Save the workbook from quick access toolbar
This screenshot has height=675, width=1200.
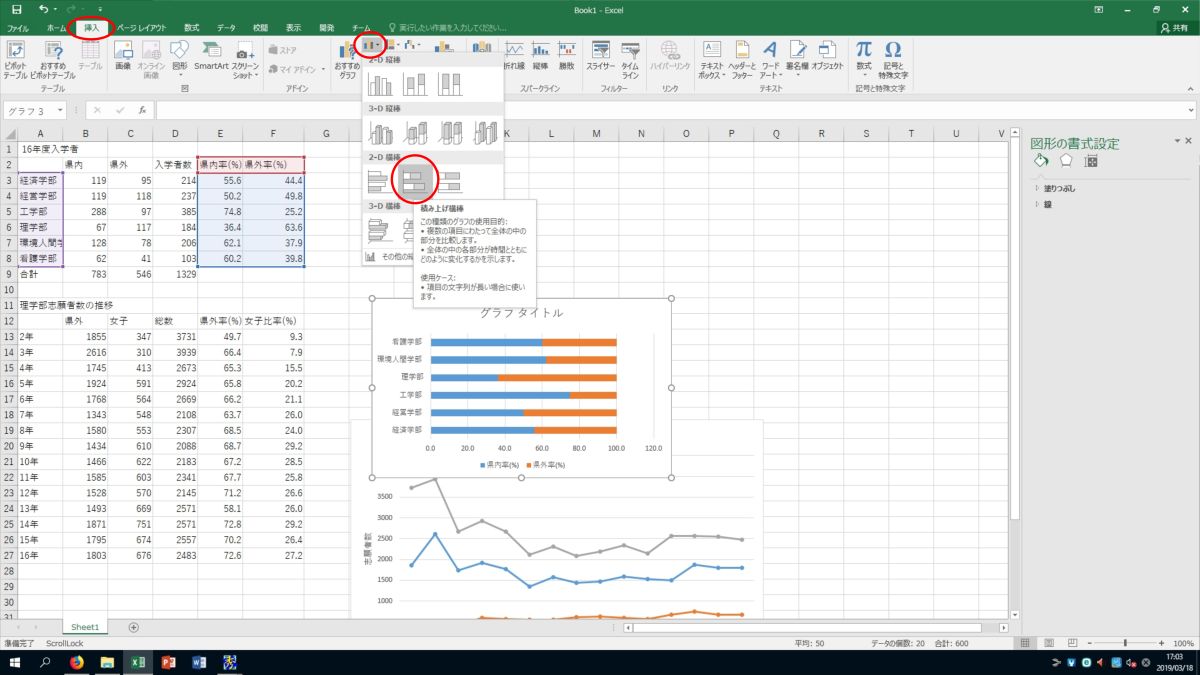pos(16,9)
